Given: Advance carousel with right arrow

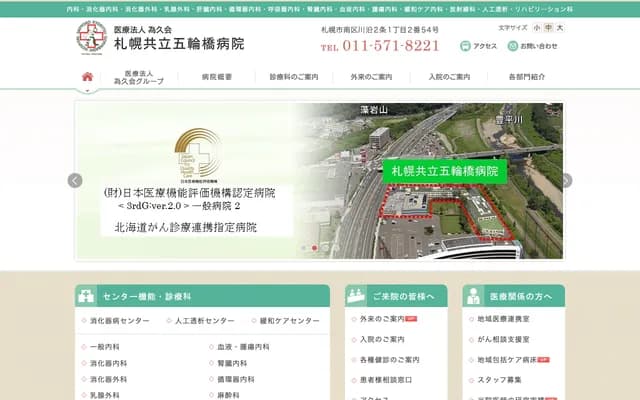Looking at the screenshot, I should click(565, 181).
